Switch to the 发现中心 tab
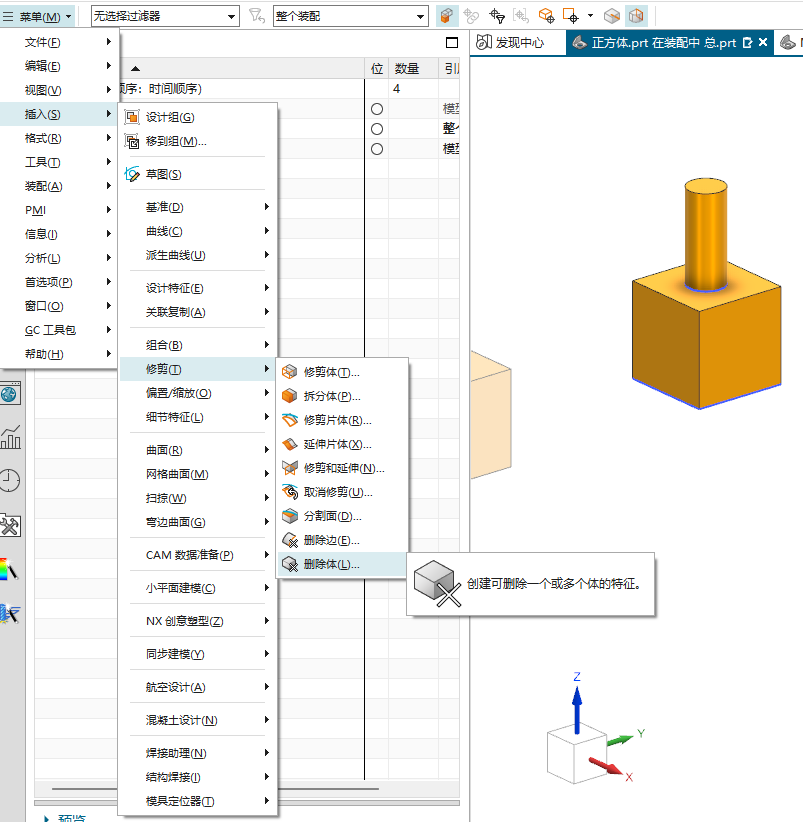The image size is (803, 822). pyautogui.click(x=518, y=42)
